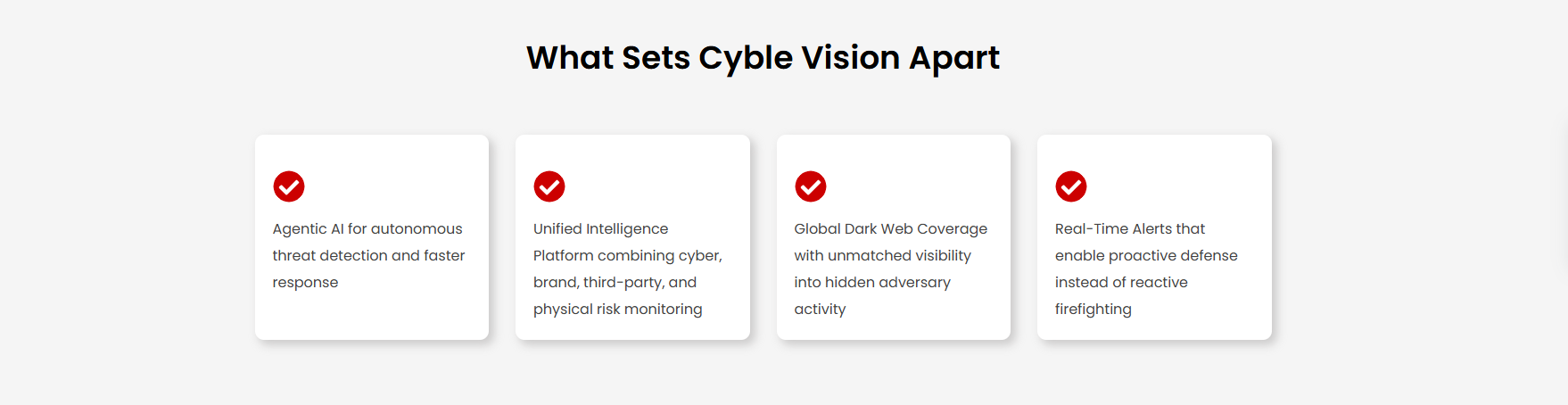Select the 'Global Dark Web Coverage' line
The width and height of the screenshot is (1568, 405).
890,229
